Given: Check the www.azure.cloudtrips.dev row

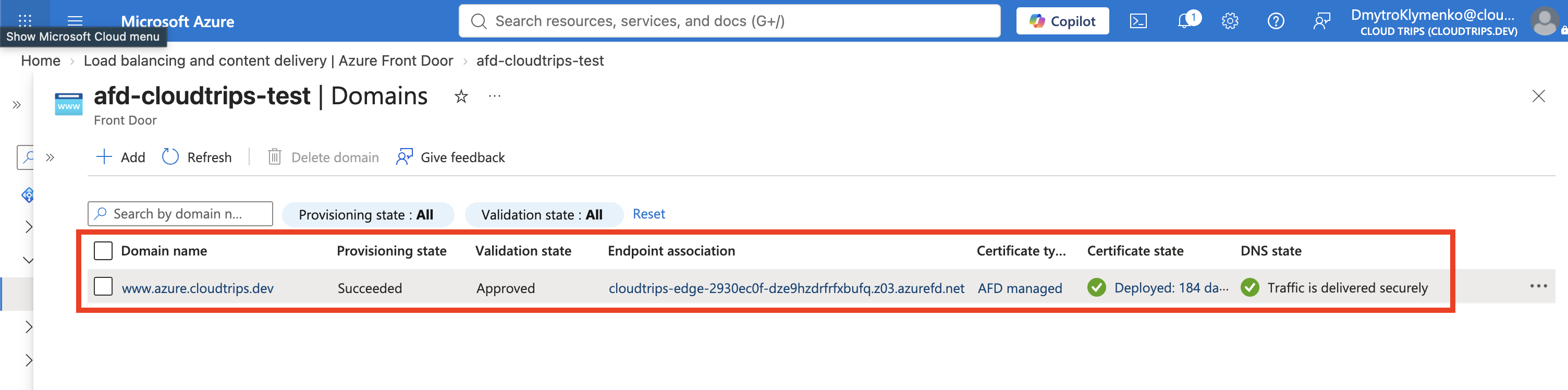Looking at the screenshot, I should (103, 287).
